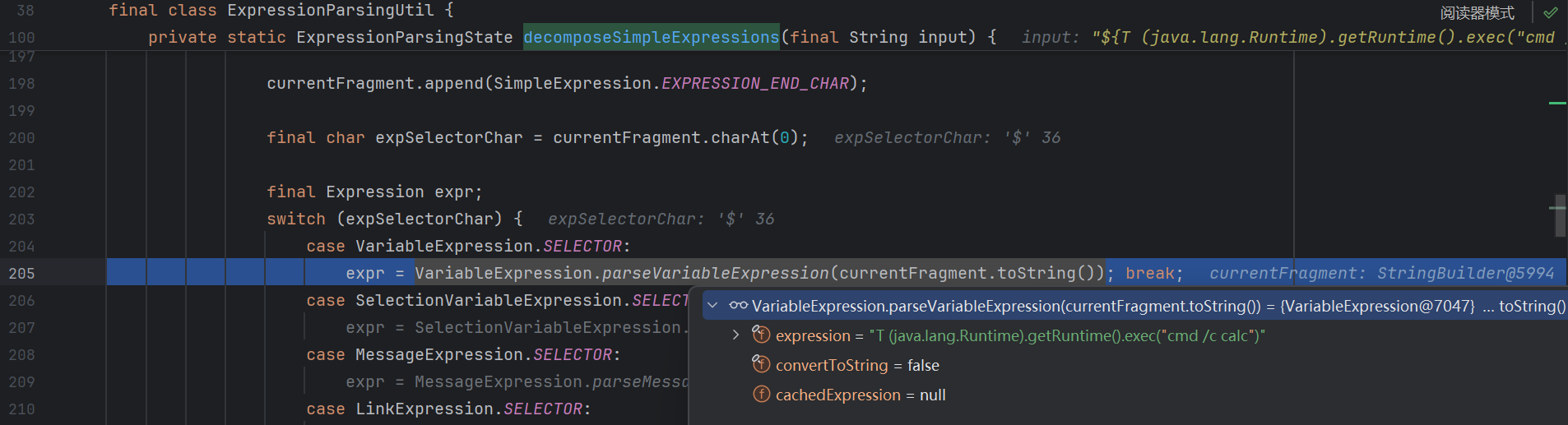
Task: Click the green marker on error stripe
Action: (1556, 104)
